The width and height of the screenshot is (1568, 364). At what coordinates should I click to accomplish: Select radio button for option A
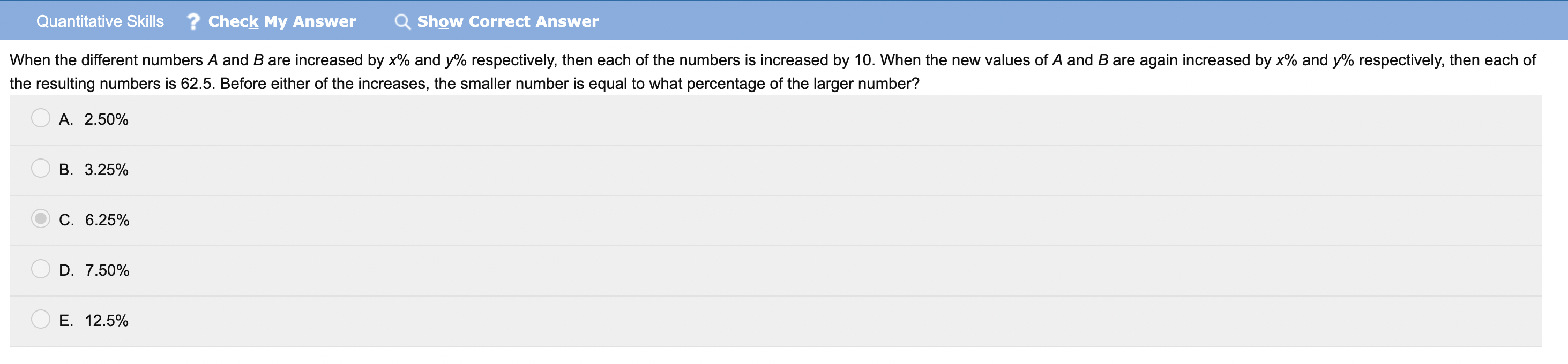pos(41,118)
